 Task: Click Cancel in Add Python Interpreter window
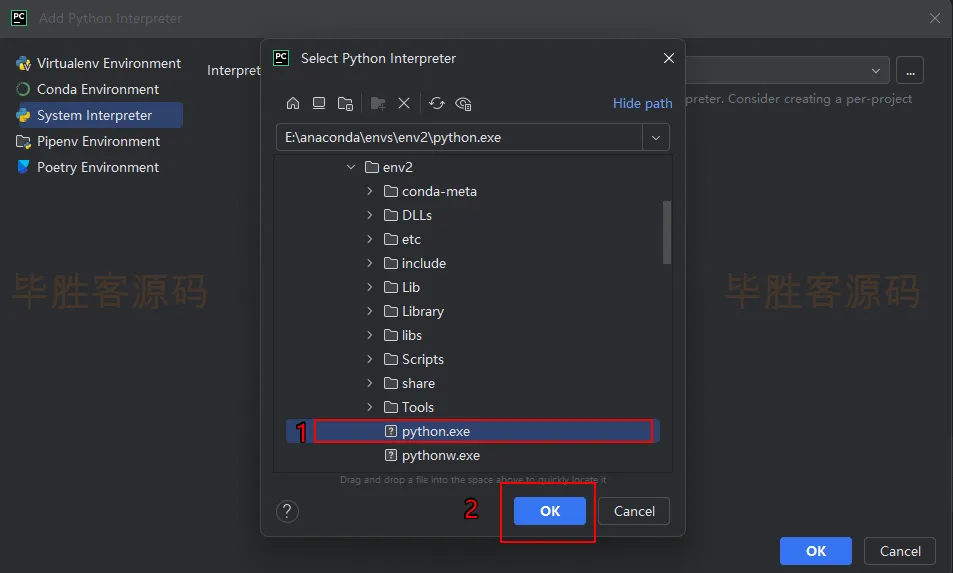click(x=900, y=551)
